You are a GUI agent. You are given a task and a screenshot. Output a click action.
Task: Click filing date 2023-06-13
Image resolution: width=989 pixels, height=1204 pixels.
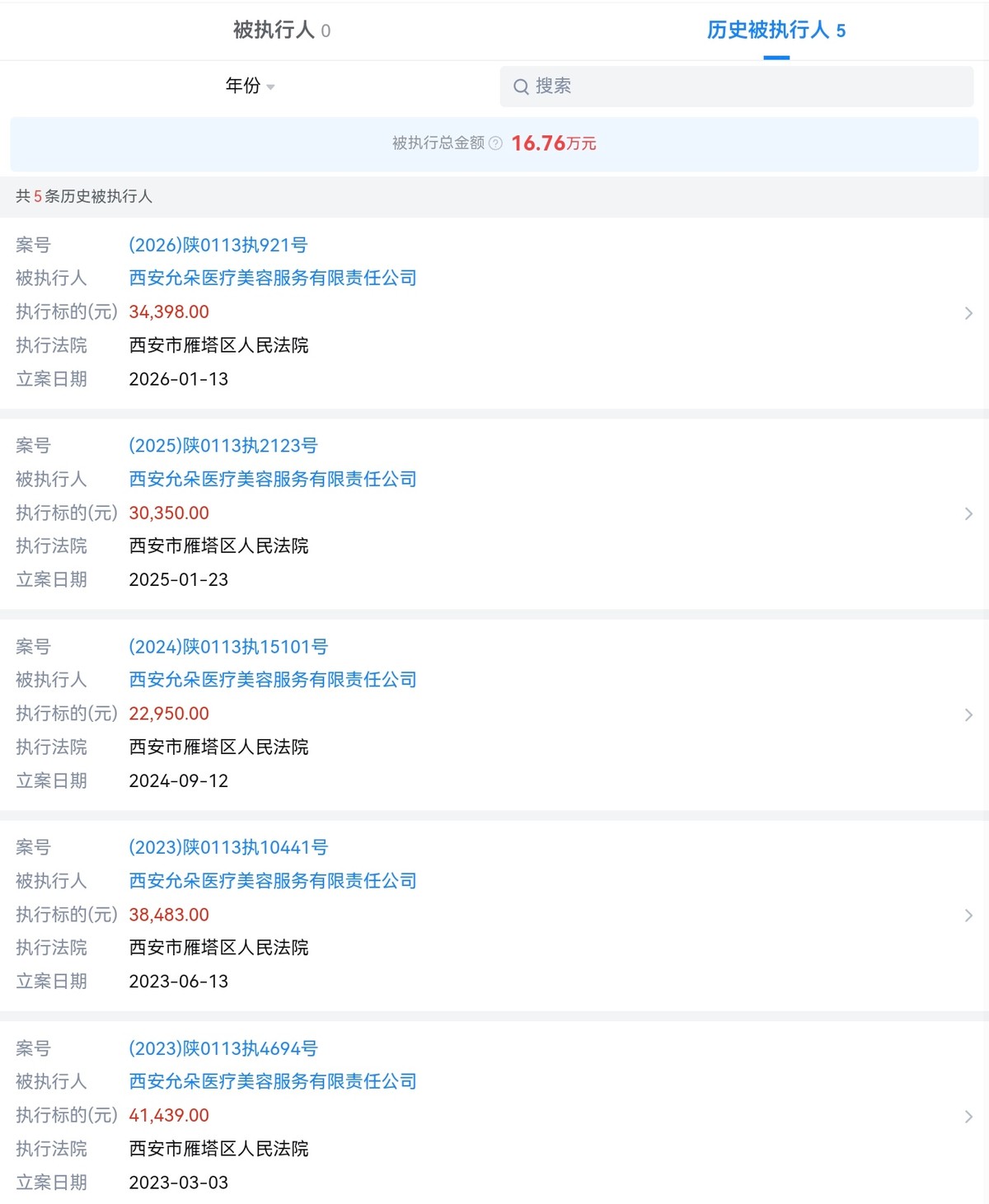pos(179,981)
